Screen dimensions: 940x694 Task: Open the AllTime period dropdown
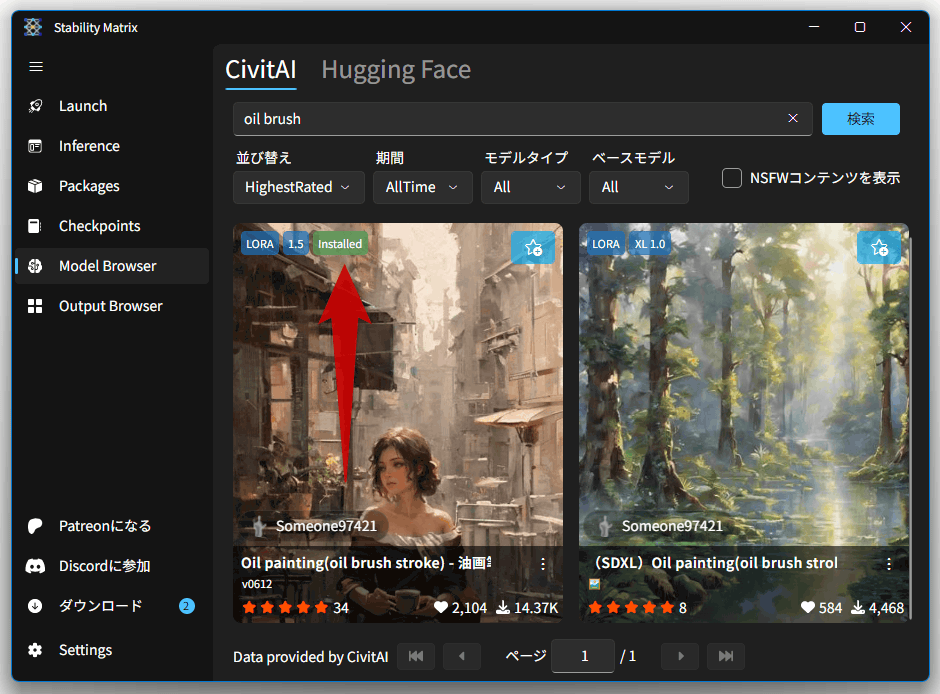pyautogui.click(x=423, y=188)
